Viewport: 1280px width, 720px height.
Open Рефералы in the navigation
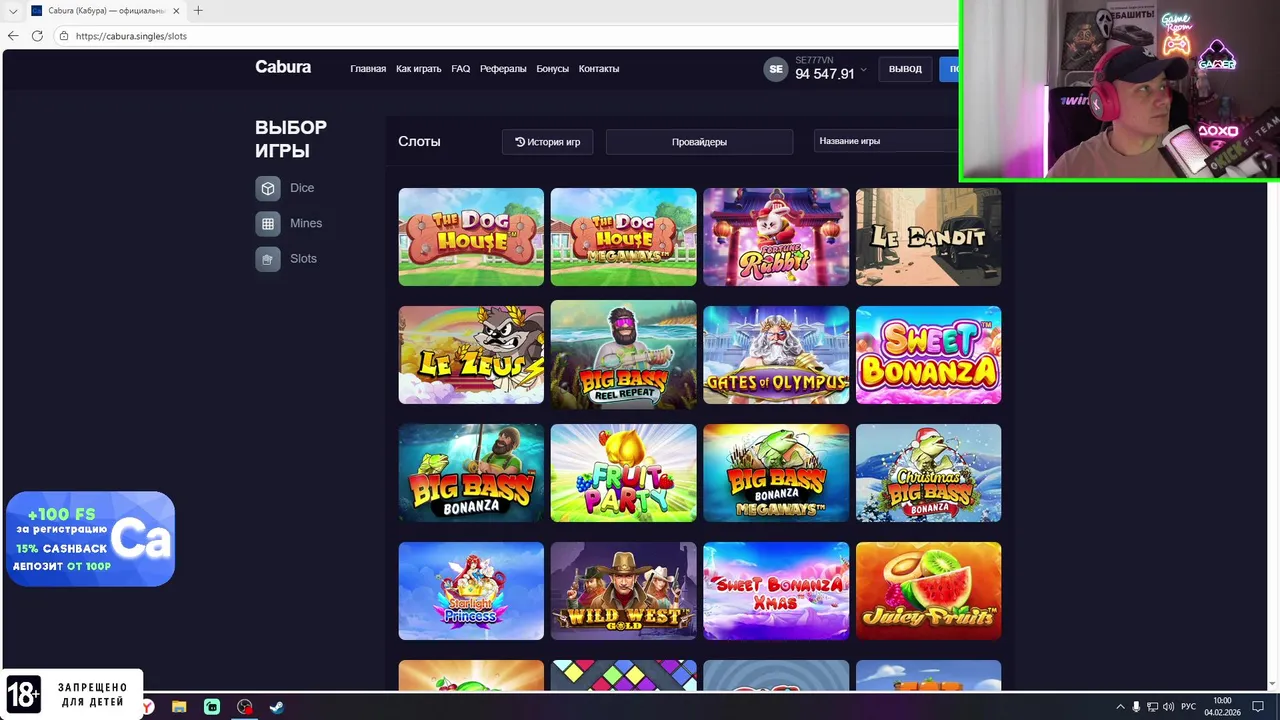point(503,69)
